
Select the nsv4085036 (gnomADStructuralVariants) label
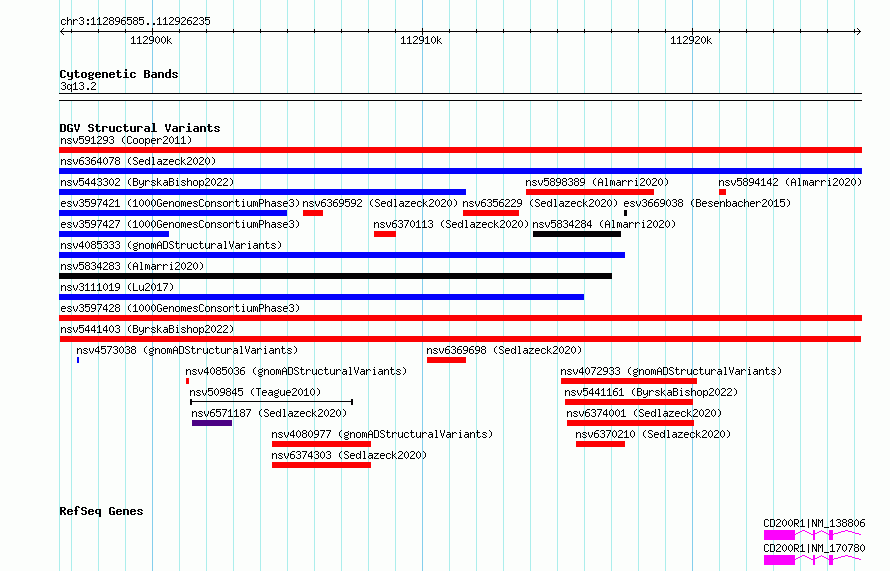click(x=296, y=371)
